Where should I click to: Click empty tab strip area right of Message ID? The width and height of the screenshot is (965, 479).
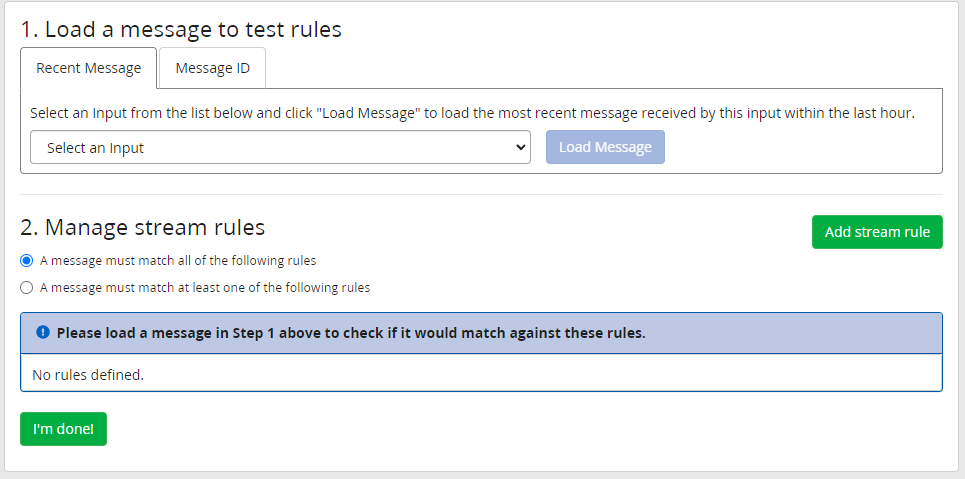tap(600, 68)
